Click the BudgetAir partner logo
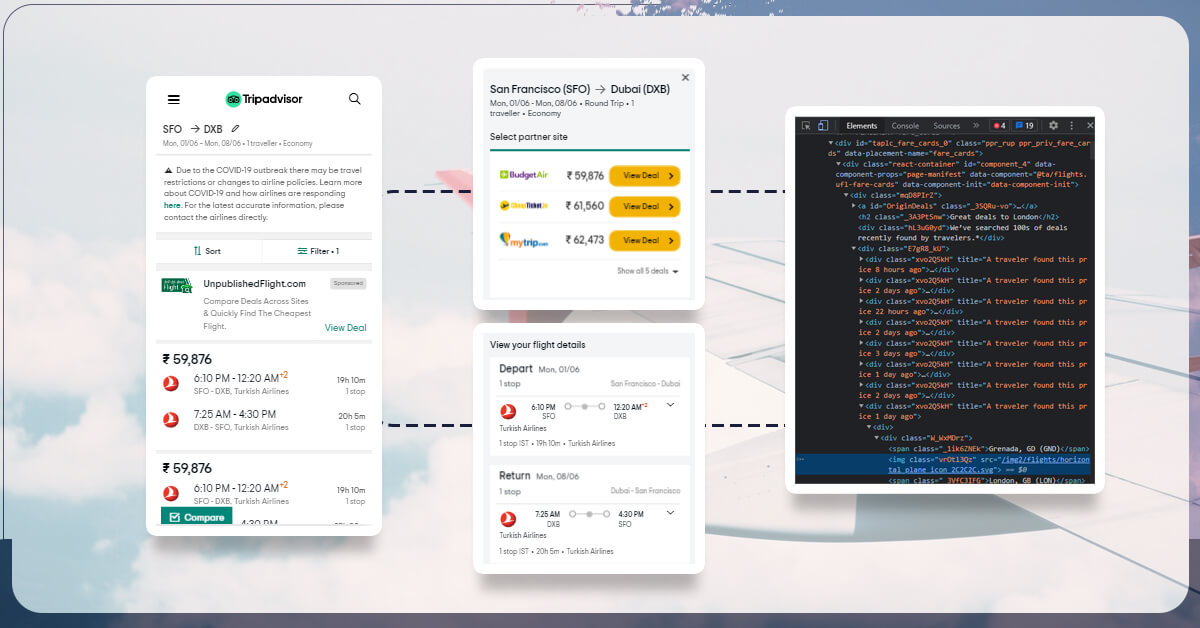This screenshot has width=1200, height=628. pyautogui.click(x=524, y=175)
